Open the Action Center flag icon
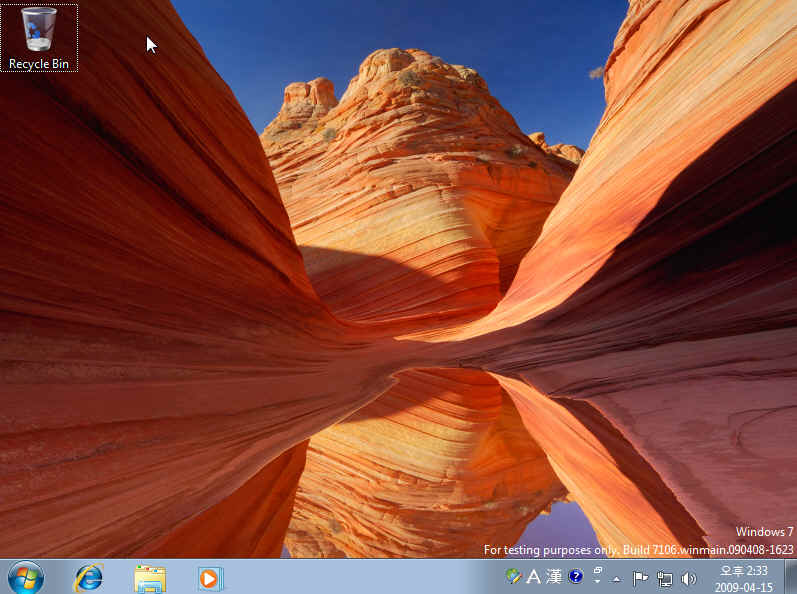The height and width of the screenshot is (594, 797). [x=640, y=578]
